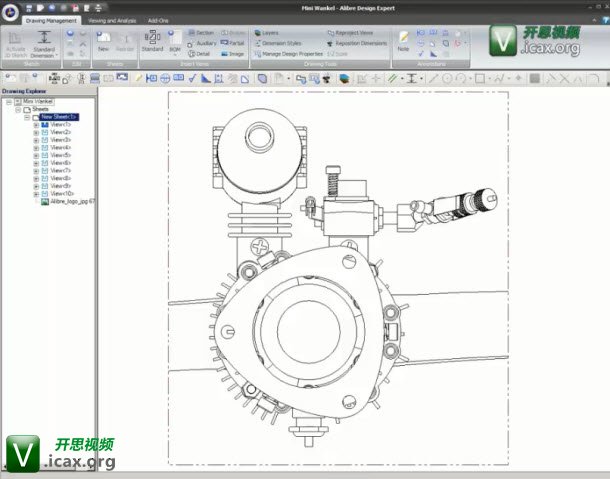Insert a Standard view

pos(152,40)
